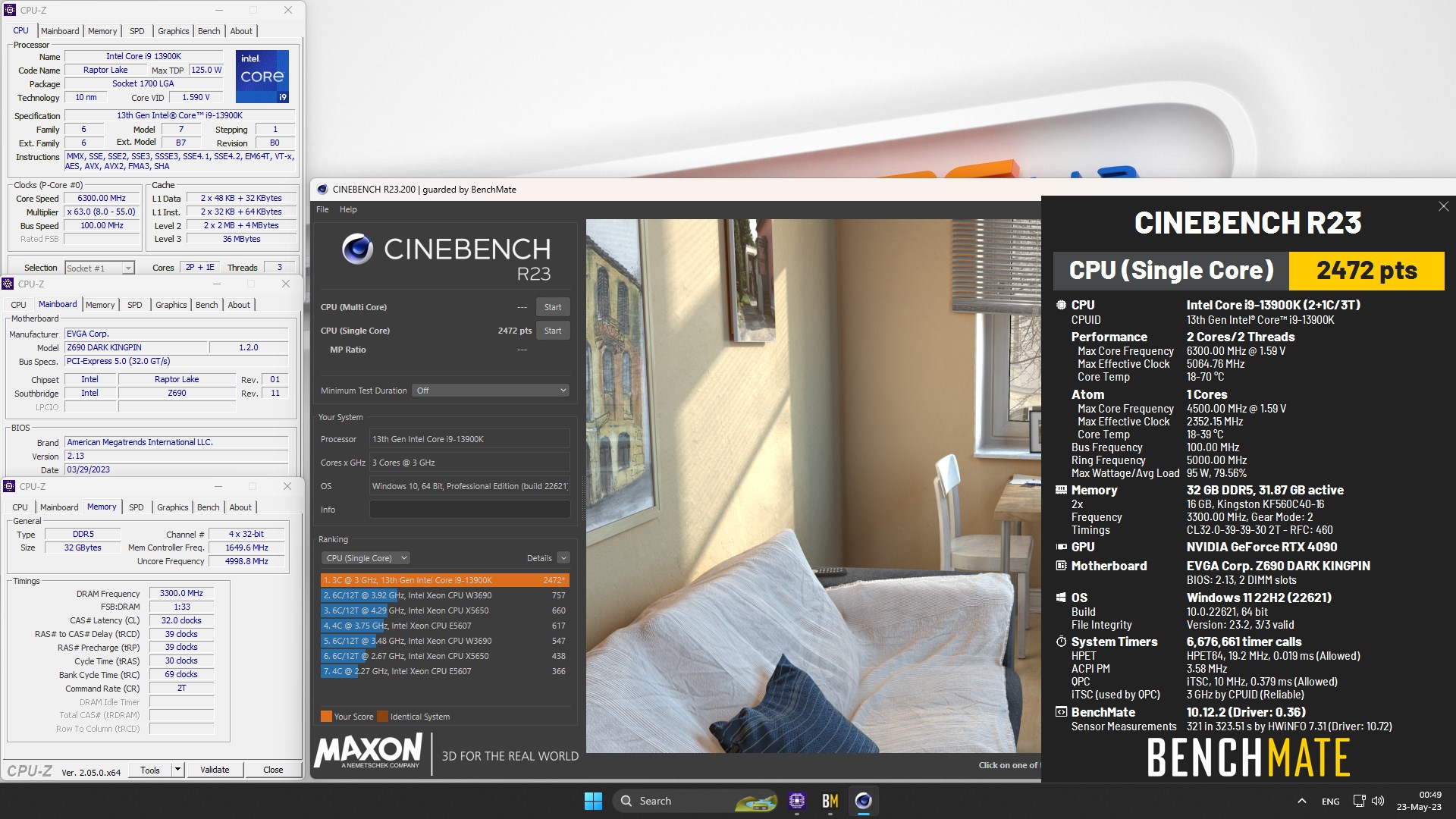Open CPU (Single Core) ranking dropdown
This screenshot has height=819, width=1456.
(x=366, y=558)
